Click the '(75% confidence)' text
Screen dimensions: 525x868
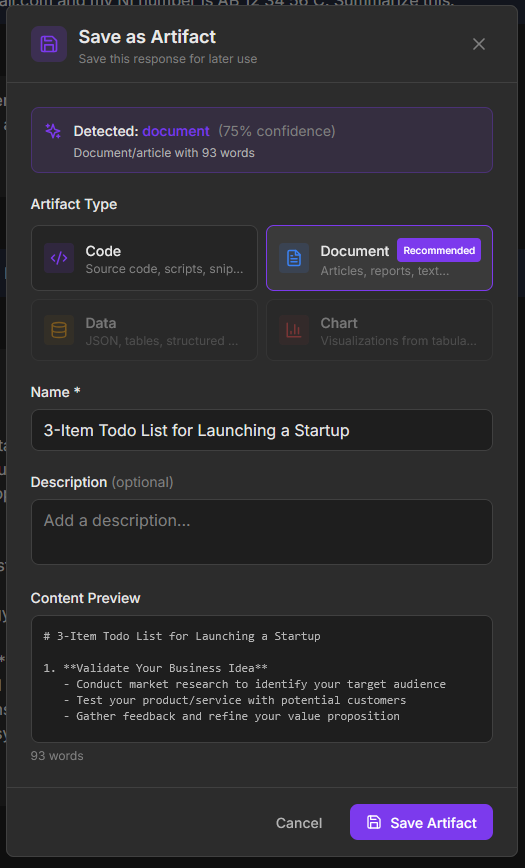pos(276,131)
